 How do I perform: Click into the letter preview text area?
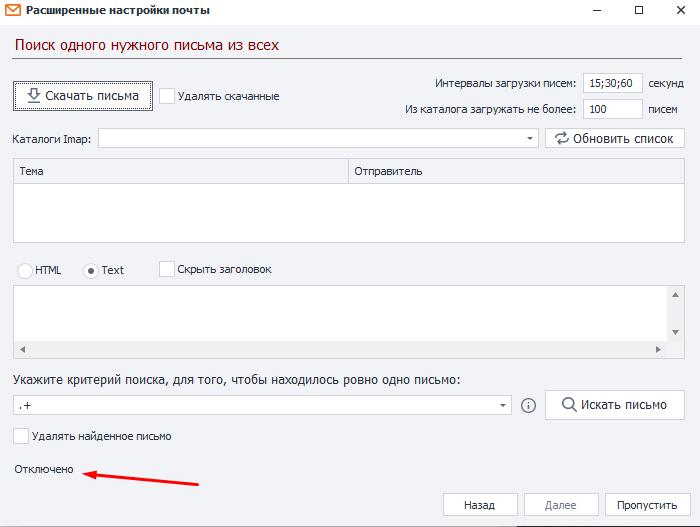click(340, 314)
